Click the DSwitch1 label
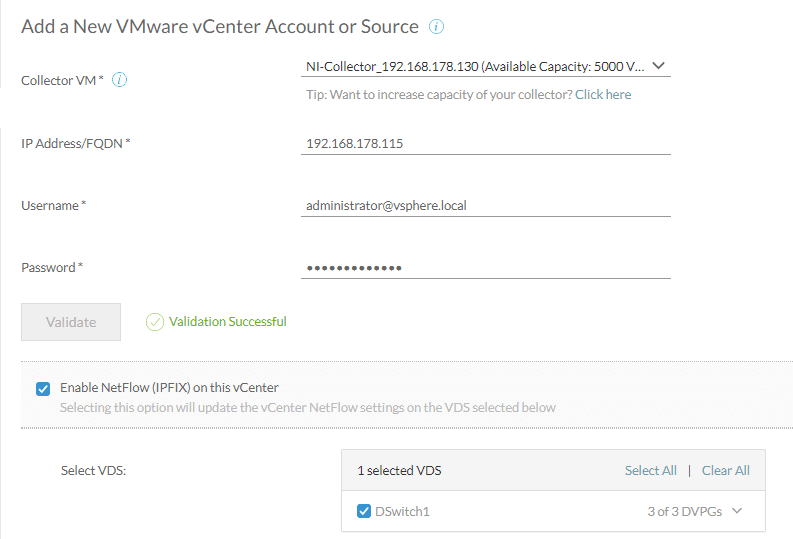This screenshot has width=793, height=539. 402,512
